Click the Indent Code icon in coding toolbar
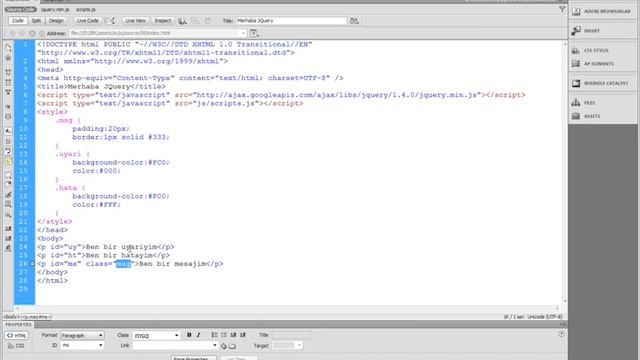This screenshot has height=360, width=640. click(8, 229)
